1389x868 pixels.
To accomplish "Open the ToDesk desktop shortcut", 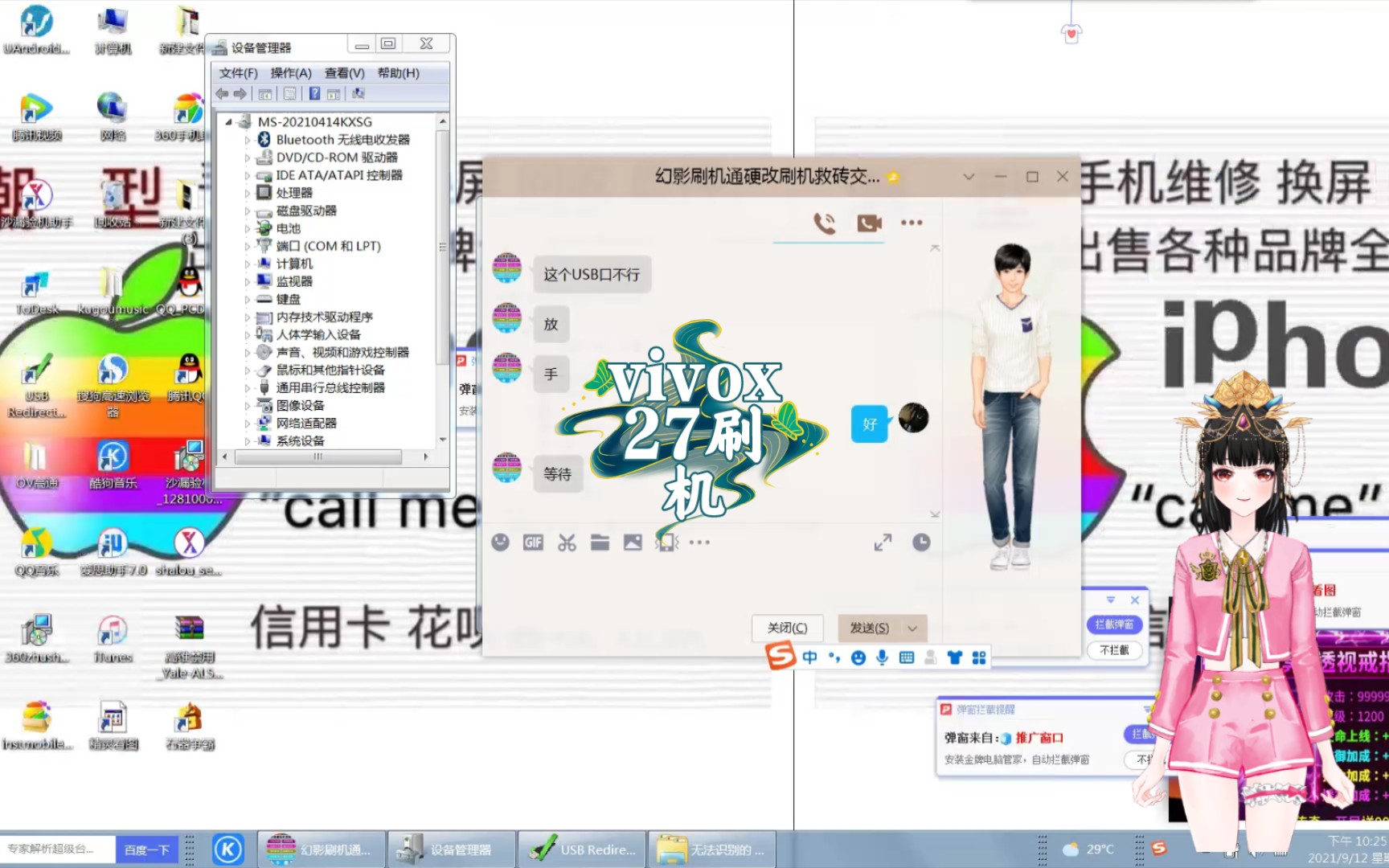I will pyautogui.click(x=37, y=293).
